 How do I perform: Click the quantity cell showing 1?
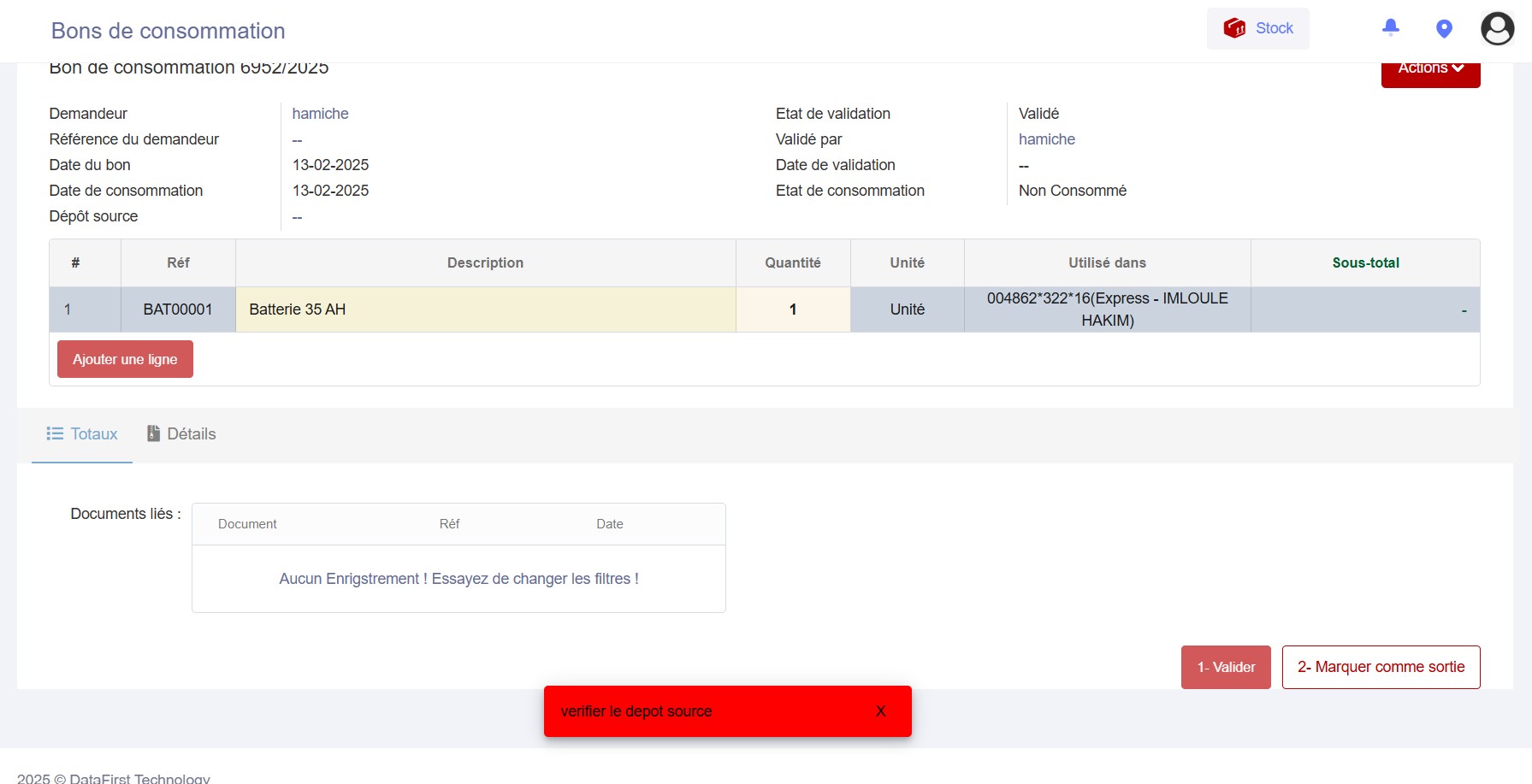point(793,309)
